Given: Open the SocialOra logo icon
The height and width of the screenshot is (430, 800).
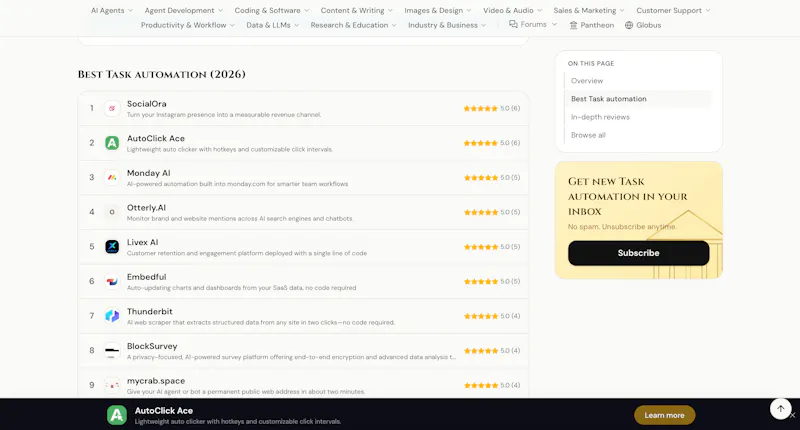Looking at the screenshot, I should click(112, 108).
